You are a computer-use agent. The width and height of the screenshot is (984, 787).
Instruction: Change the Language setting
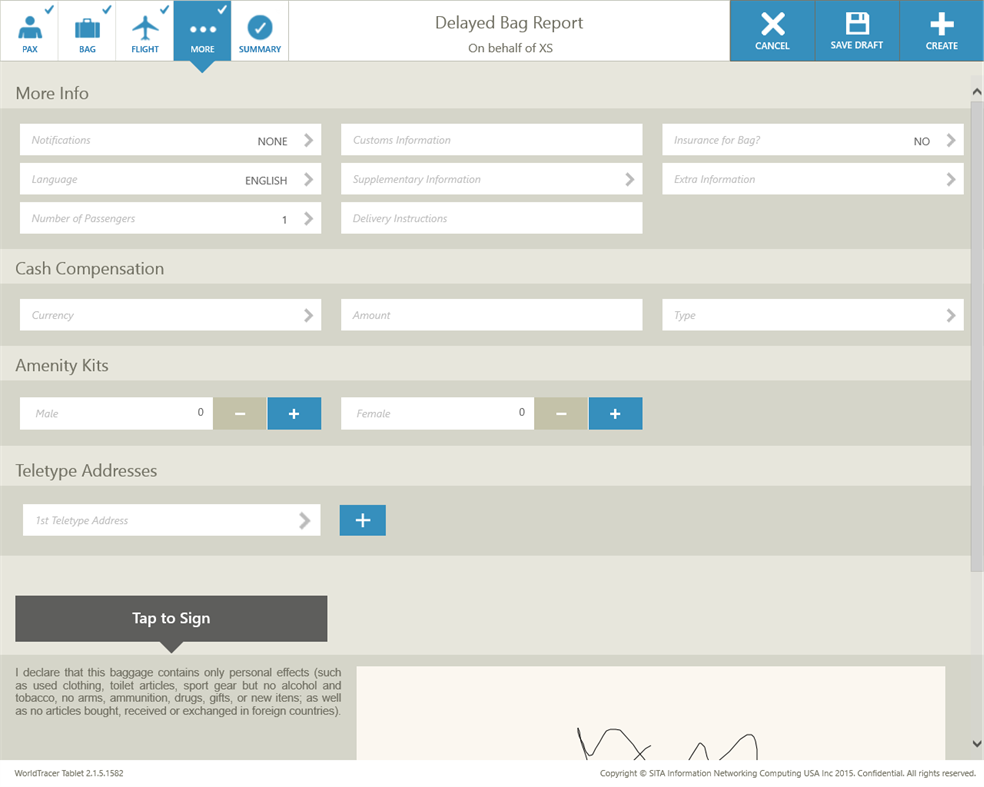tap(170, 179)
